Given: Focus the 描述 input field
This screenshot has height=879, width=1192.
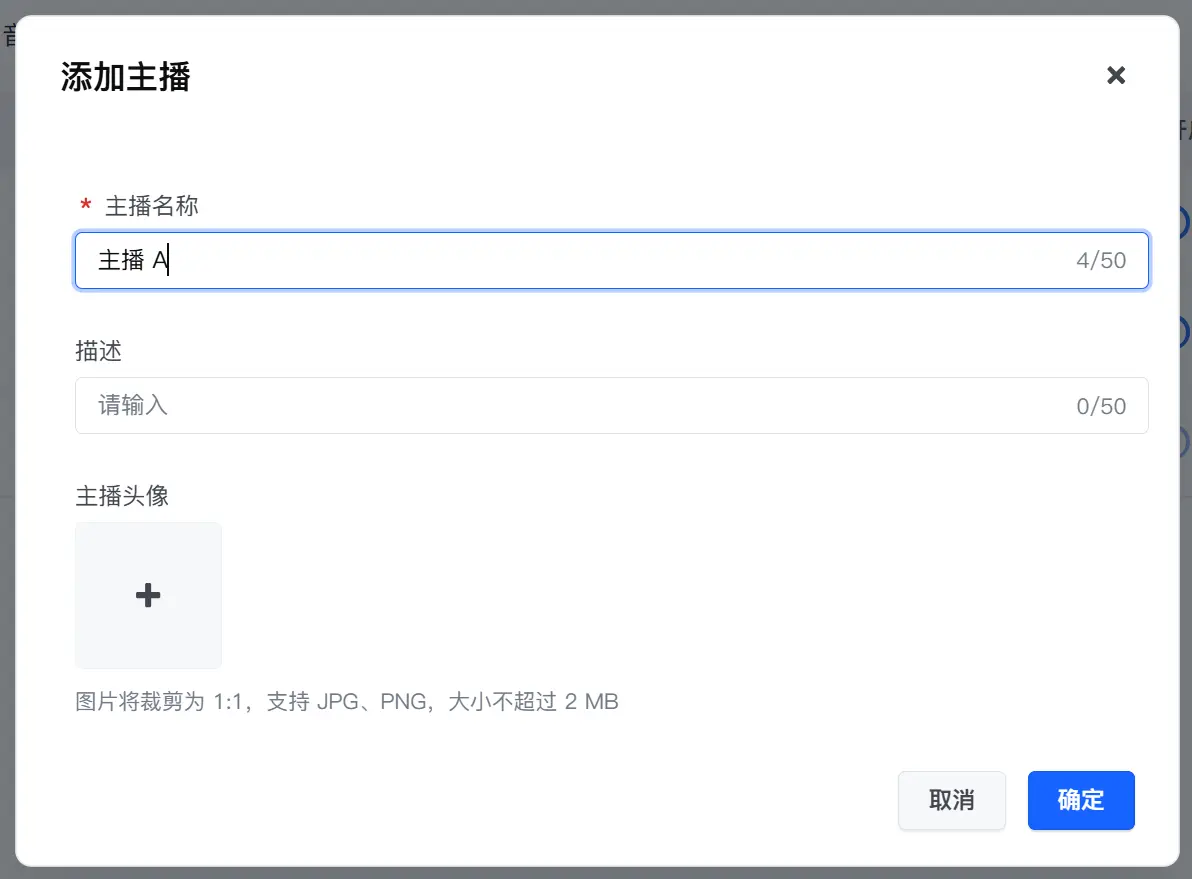Looking at the screenshot, I should click(611, 406).
